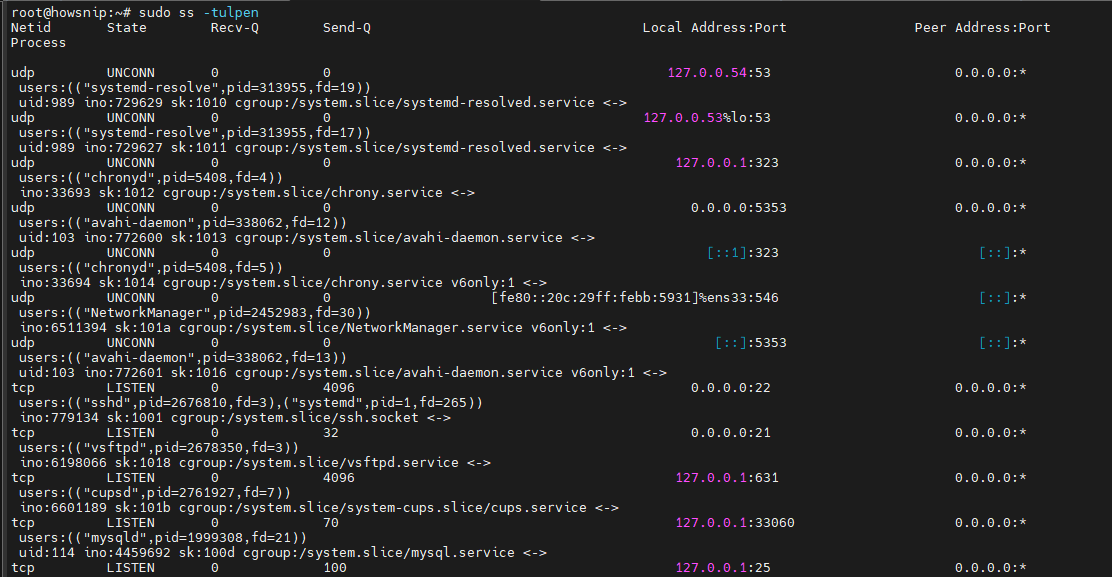Click the cgroup line for vsftpd.service
This screenshot has width=1112, height=577.
255,463
